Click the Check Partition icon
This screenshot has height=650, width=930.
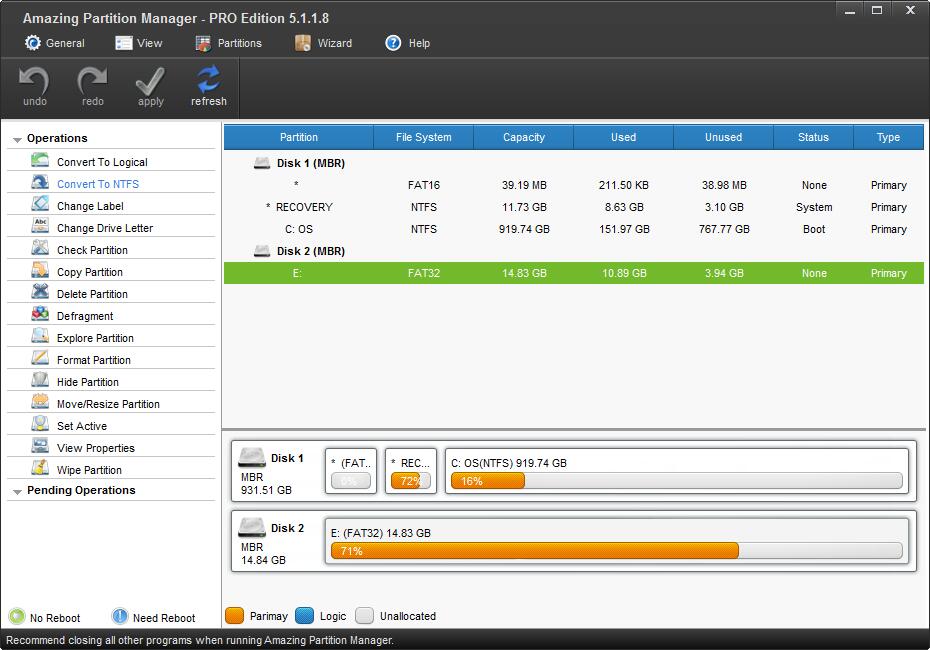coord(40,248)
